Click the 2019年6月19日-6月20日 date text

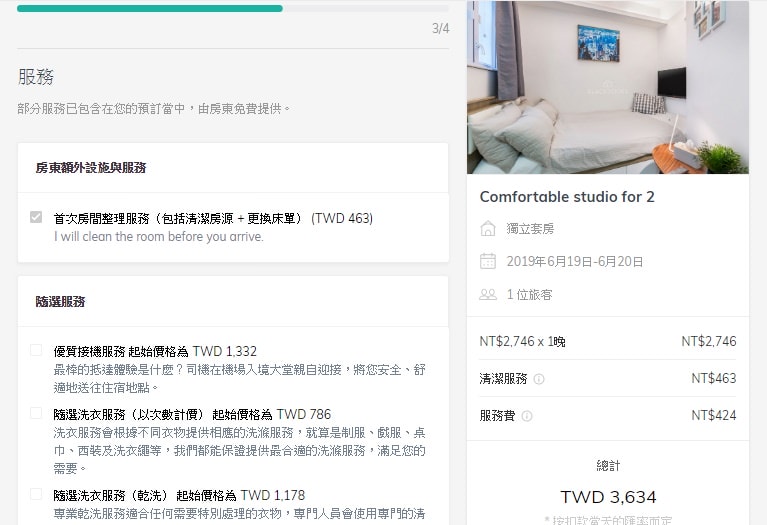click(x=575, y=262)
